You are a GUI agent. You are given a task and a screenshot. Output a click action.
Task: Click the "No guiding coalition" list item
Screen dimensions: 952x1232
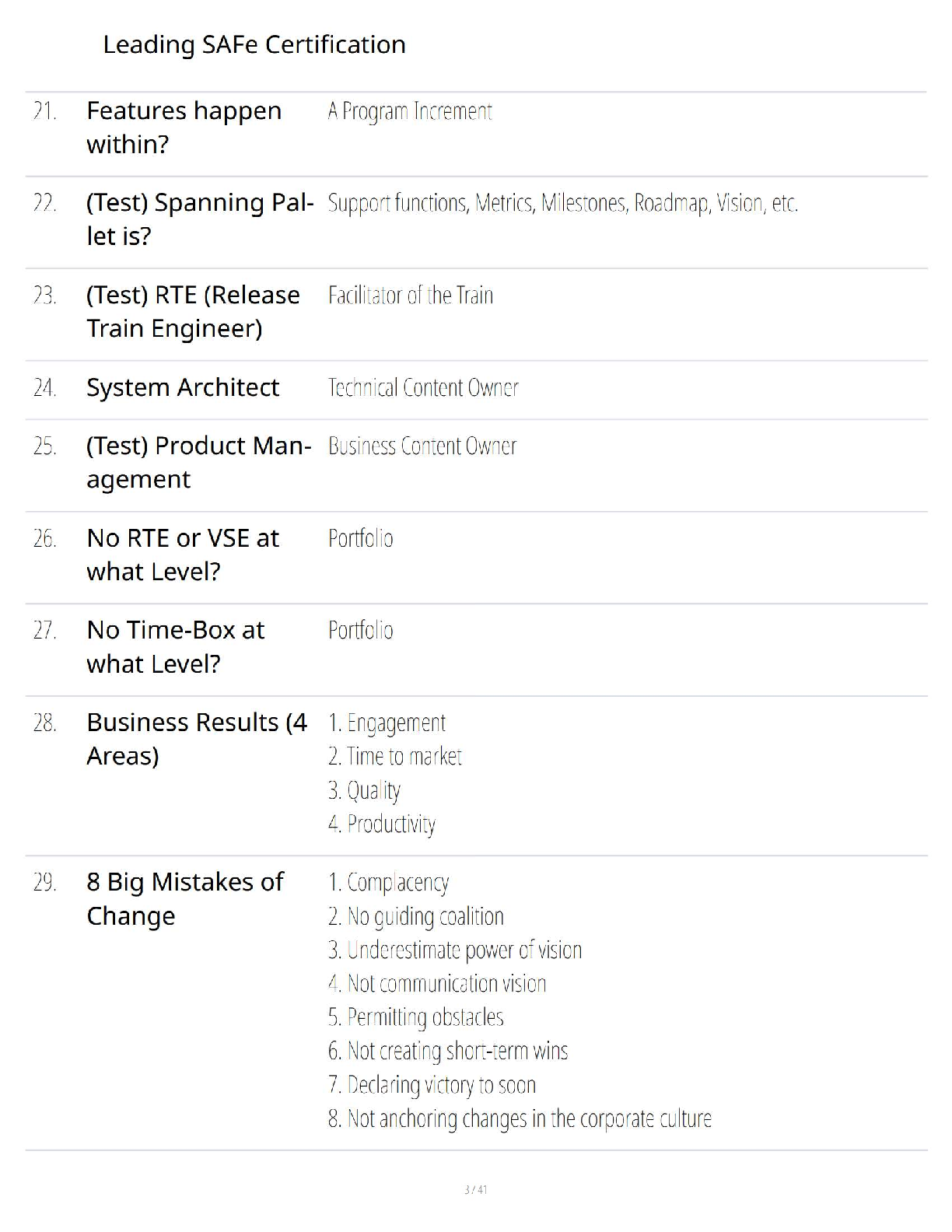(416, 917)
